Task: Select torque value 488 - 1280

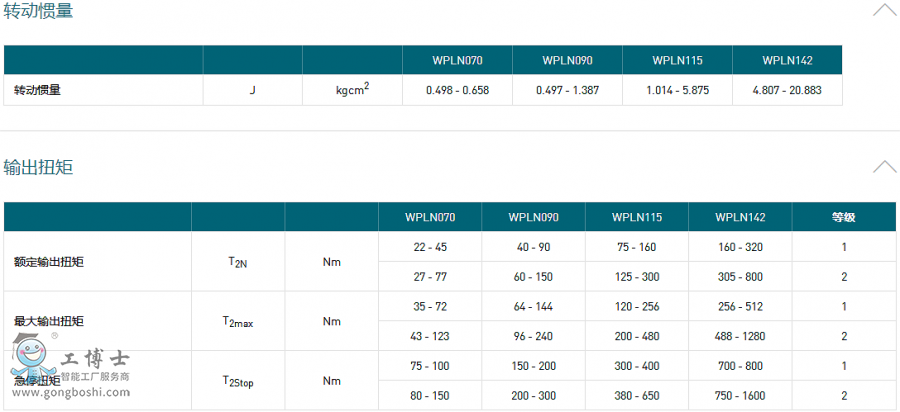Action: tap(740, 336)
